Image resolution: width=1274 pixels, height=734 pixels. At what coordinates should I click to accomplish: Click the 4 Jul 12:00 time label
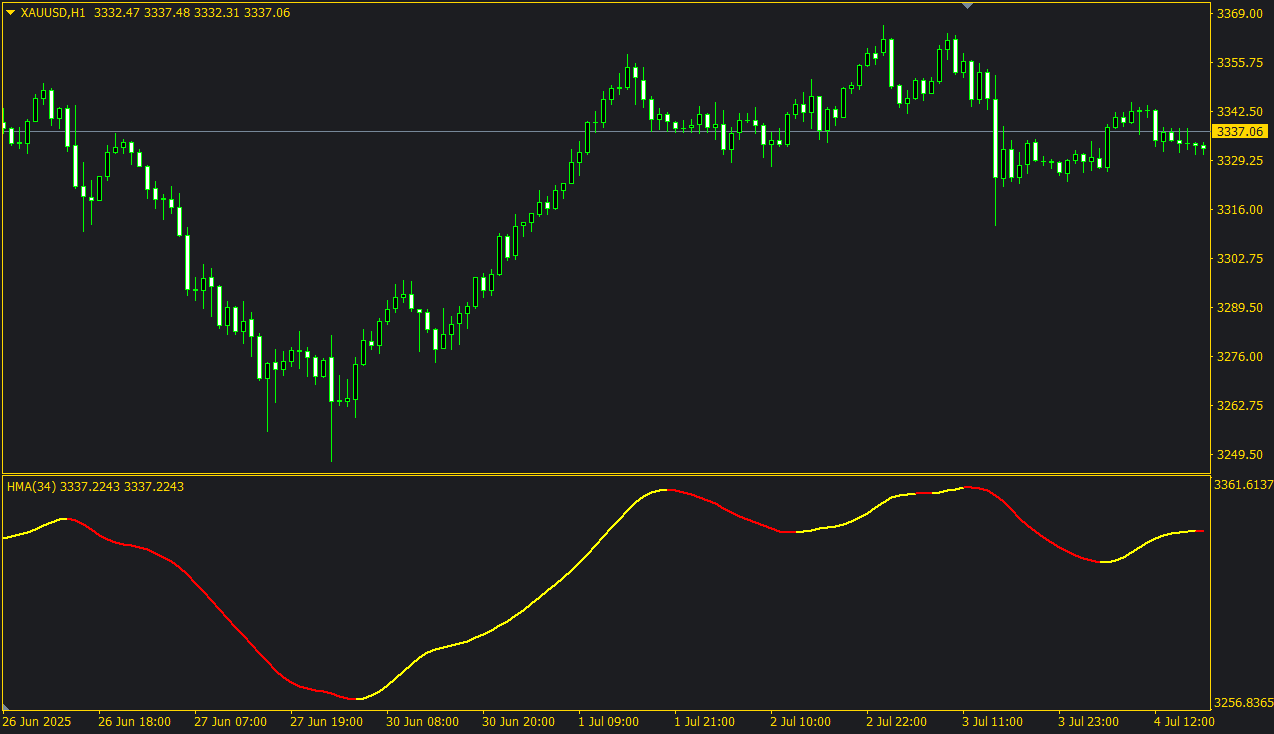[1184, 722]
